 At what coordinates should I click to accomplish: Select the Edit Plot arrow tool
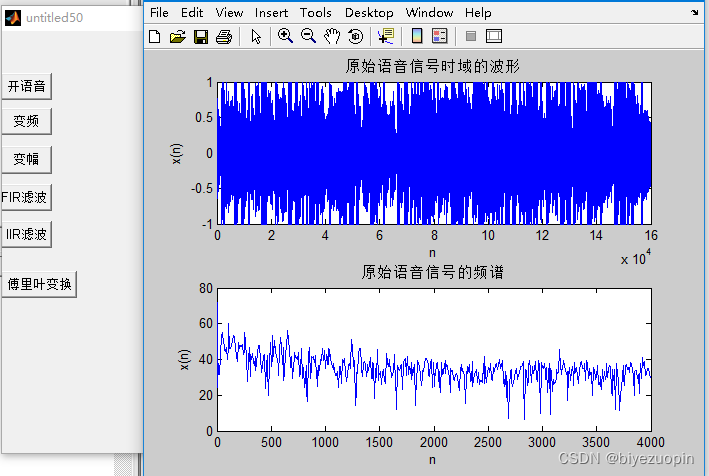tap(256, 37)
